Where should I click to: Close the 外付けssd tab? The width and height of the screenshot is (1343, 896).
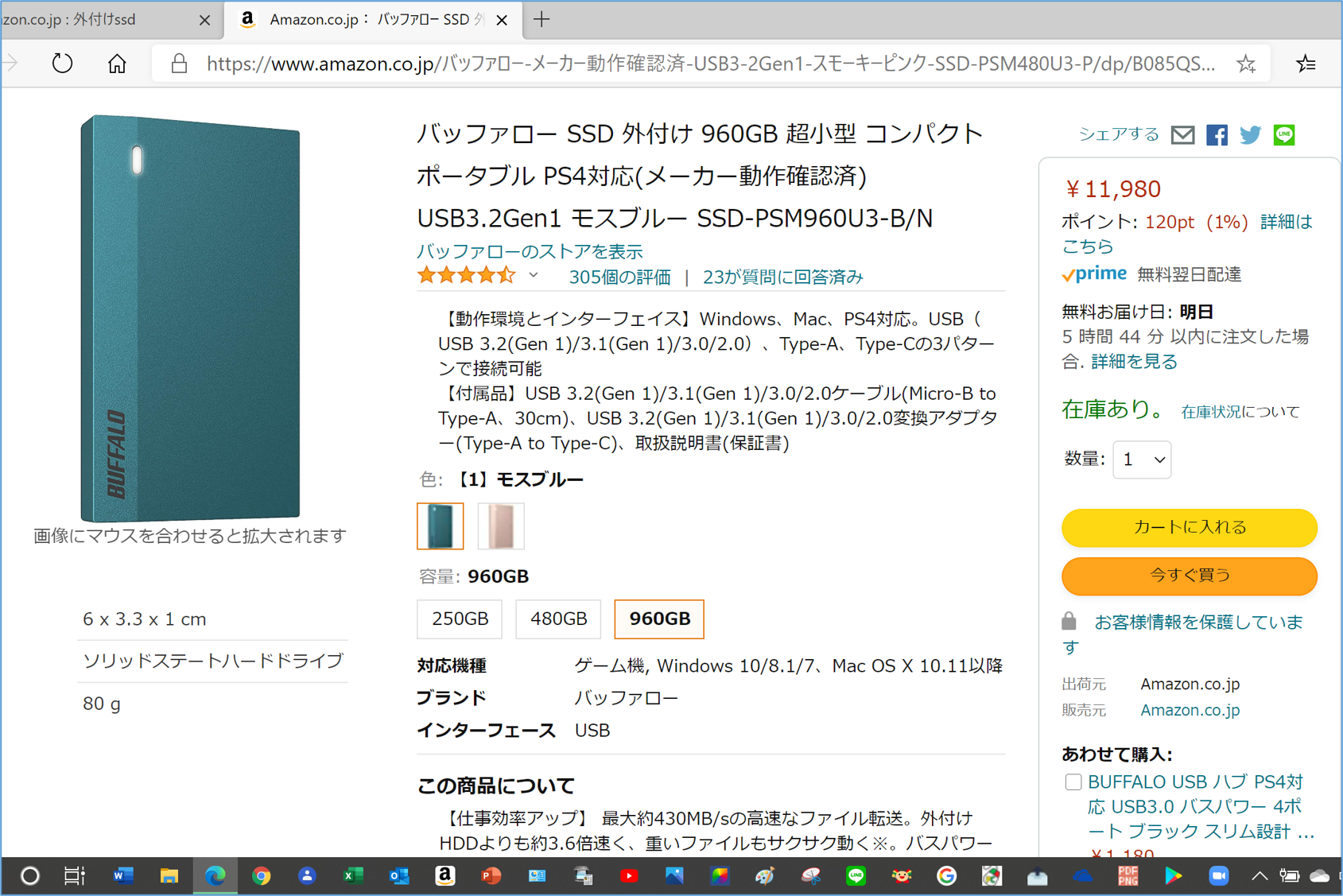pos(204,20)
